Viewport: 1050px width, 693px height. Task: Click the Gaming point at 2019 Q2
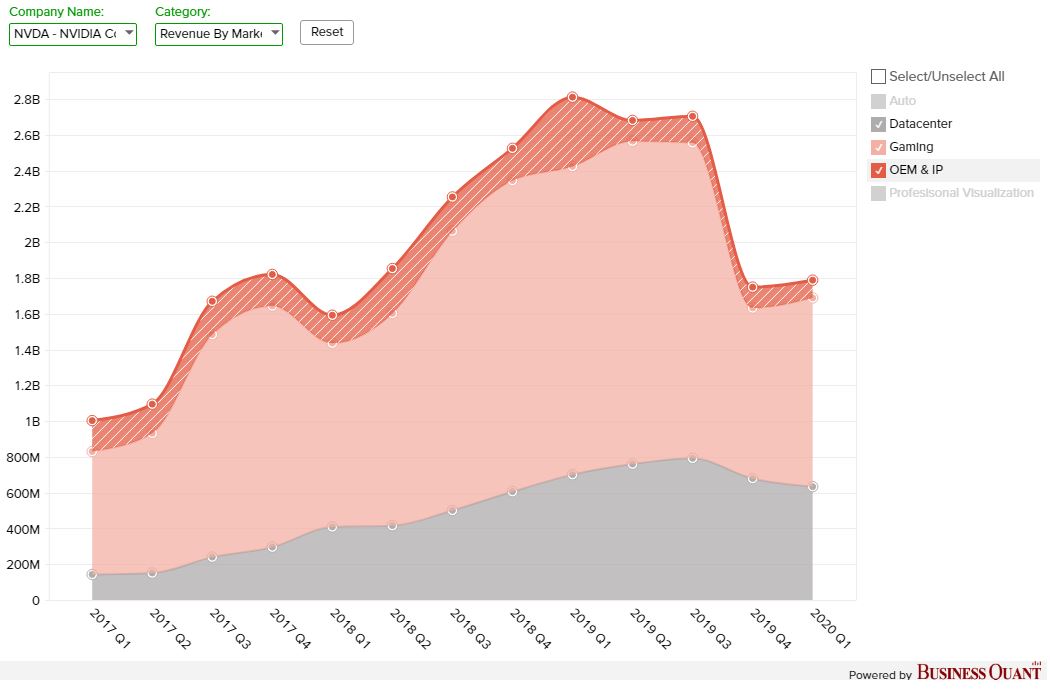(x=633, y=141)
